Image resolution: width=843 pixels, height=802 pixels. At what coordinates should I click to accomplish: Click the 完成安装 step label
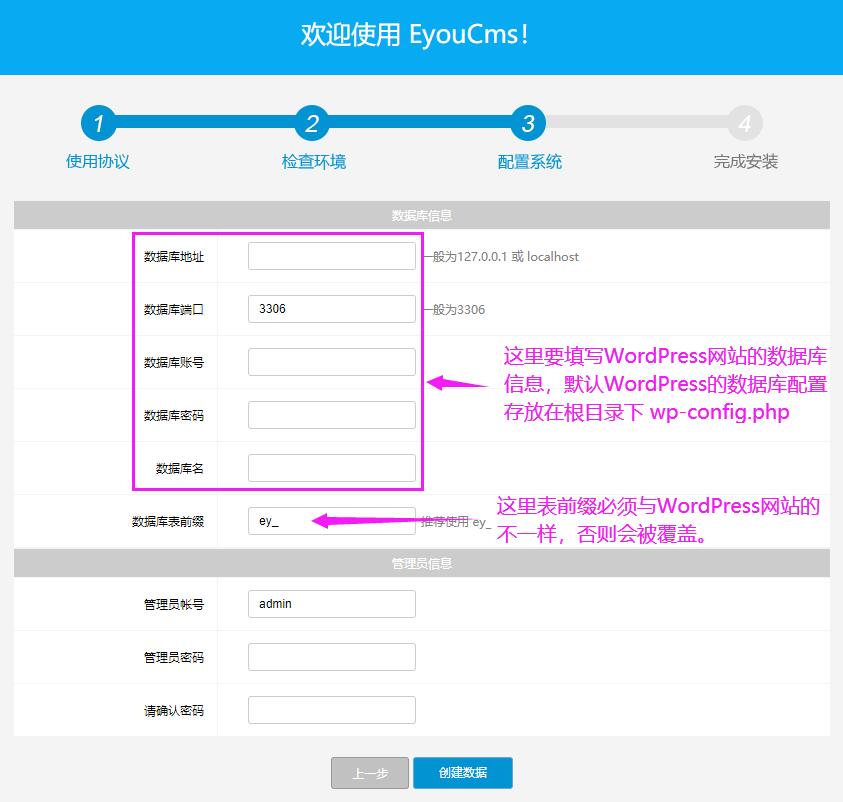point(746,161)
